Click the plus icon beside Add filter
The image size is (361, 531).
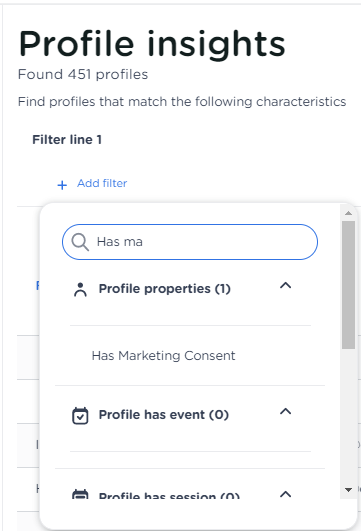(62, 185)
